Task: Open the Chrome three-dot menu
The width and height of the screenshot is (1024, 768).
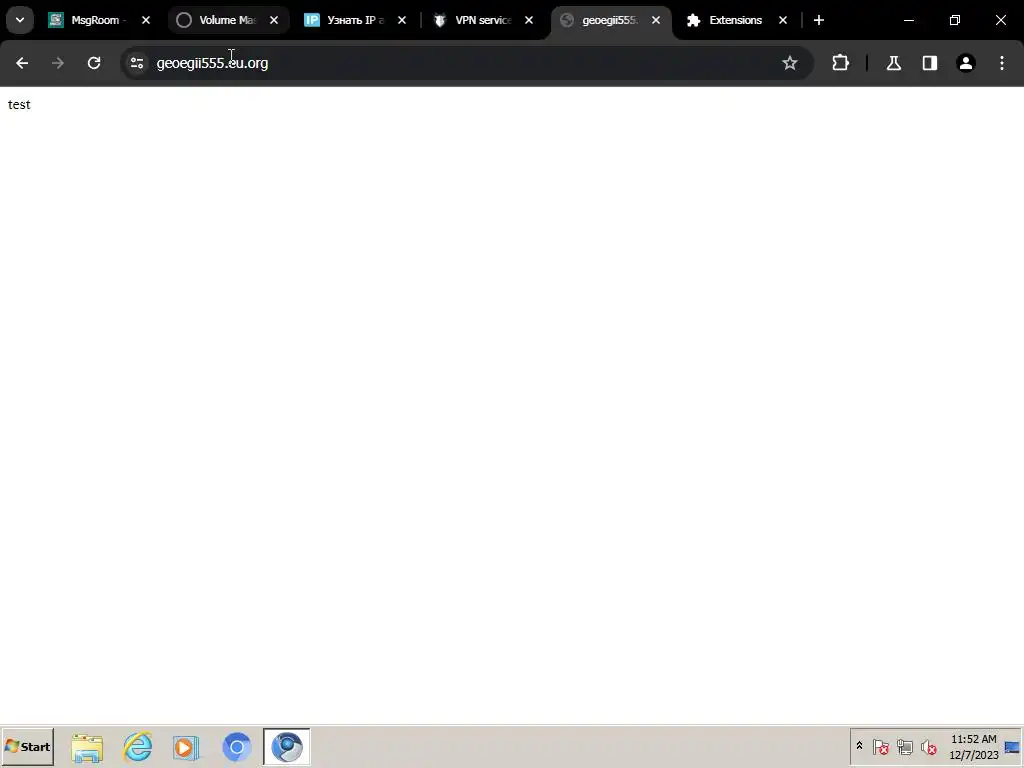Action: [x=1002, y=63]
